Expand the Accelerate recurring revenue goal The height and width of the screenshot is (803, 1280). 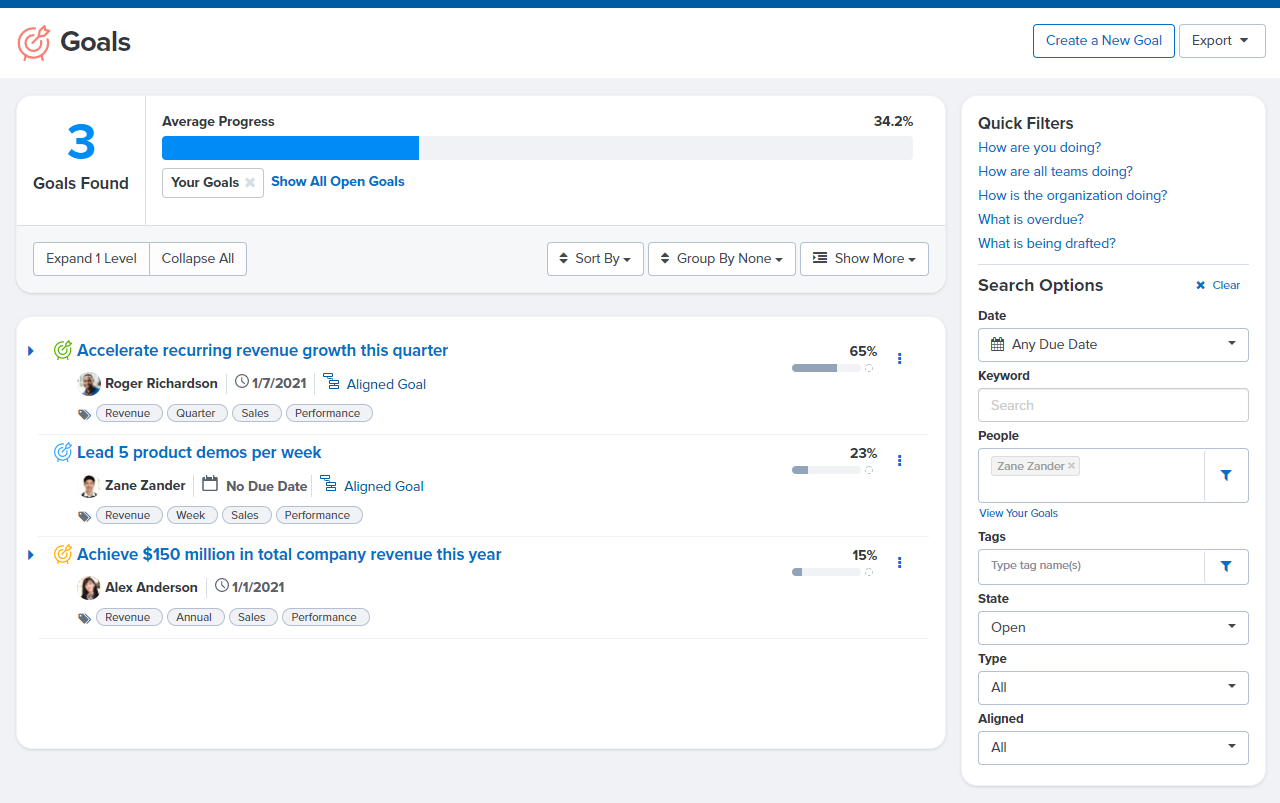(31, 351)
